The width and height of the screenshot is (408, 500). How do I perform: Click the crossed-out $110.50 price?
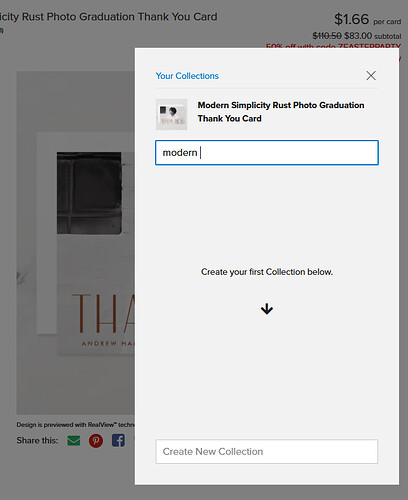327,36
